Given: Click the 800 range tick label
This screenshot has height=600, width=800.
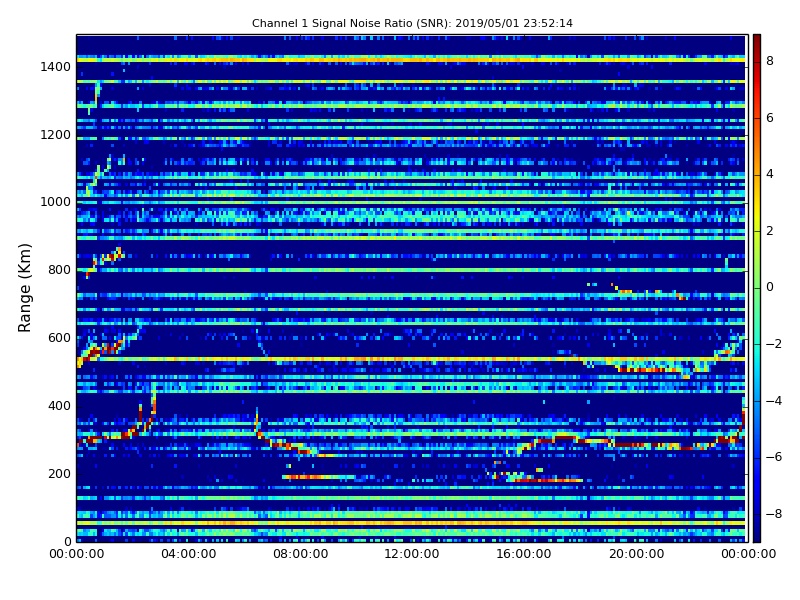Looking at the screenshot, I should point(60,270).
